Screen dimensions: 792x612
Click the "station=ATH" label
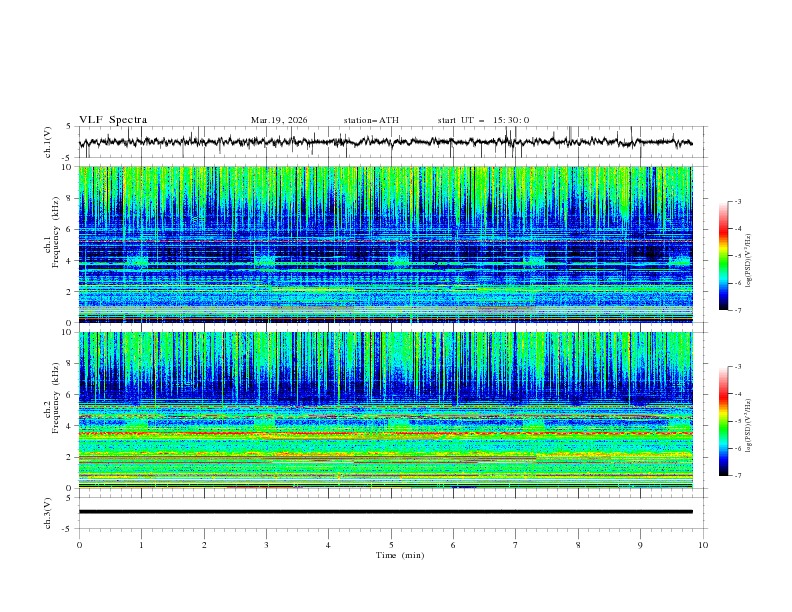pos(371,120)
